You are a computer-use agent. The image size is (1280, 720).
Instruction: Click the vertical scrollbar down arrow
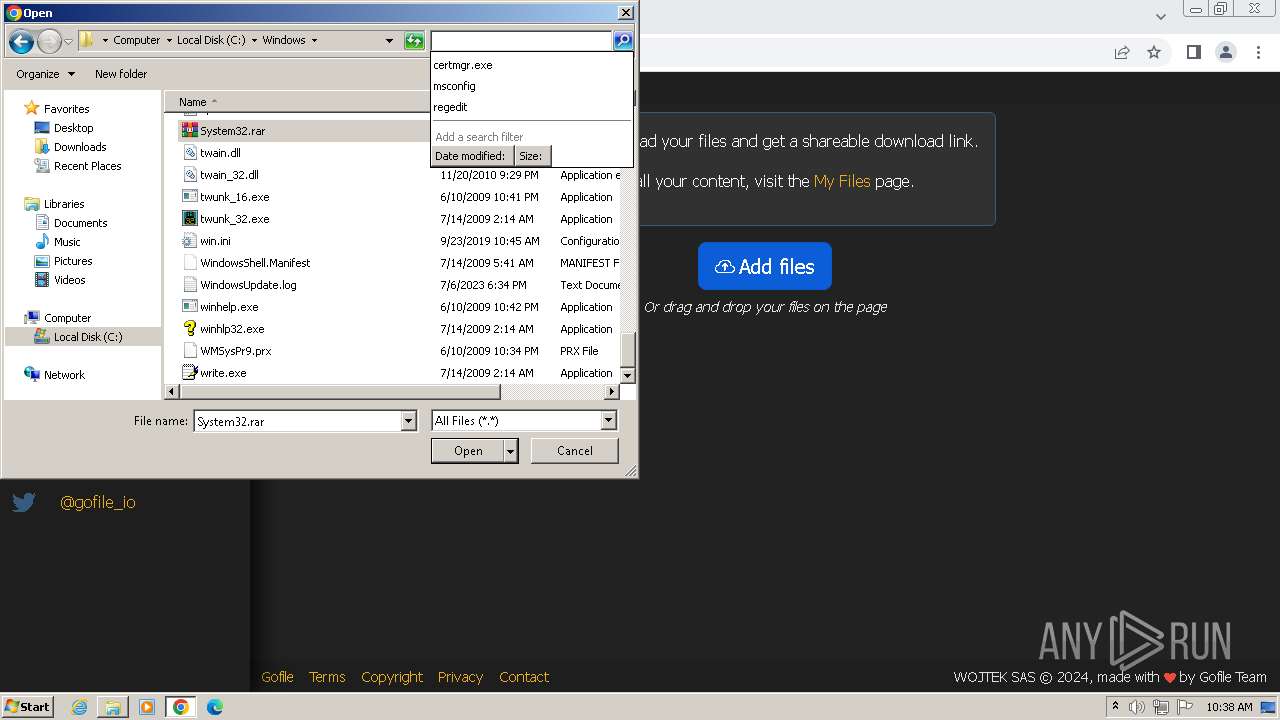pos(628,375)
